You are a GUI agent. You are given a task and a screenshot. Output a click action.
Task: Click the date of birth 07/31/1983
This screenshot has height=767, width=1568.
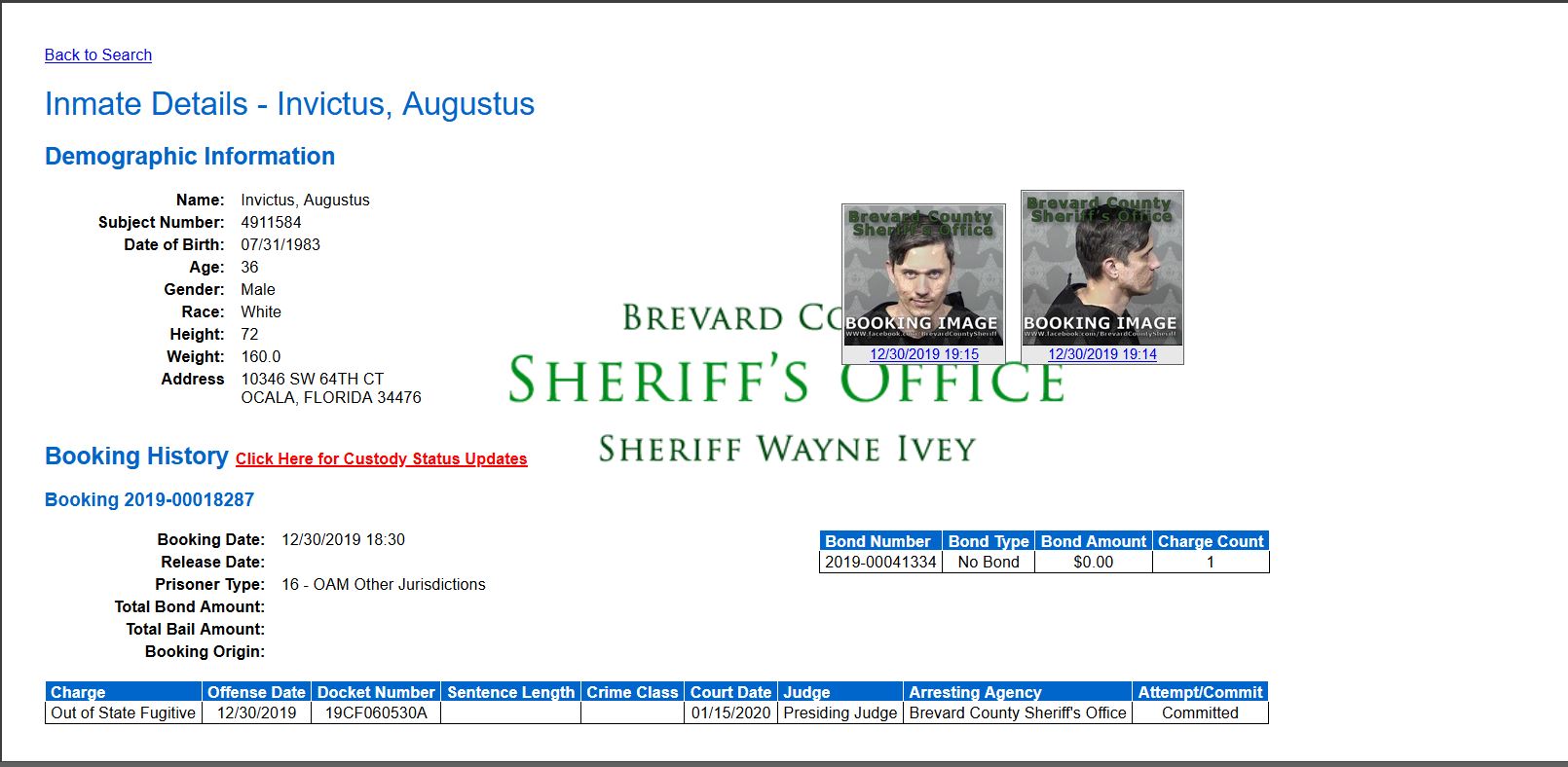pyautogui.click(x=280, y=245)
